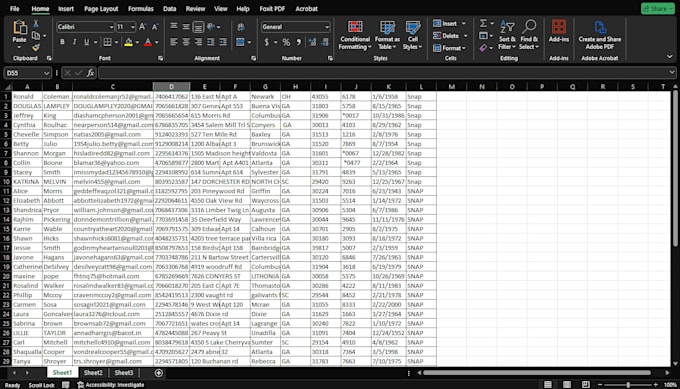Click the Share button
Viewport: 680px width, 389px height.
coord(658,9)
